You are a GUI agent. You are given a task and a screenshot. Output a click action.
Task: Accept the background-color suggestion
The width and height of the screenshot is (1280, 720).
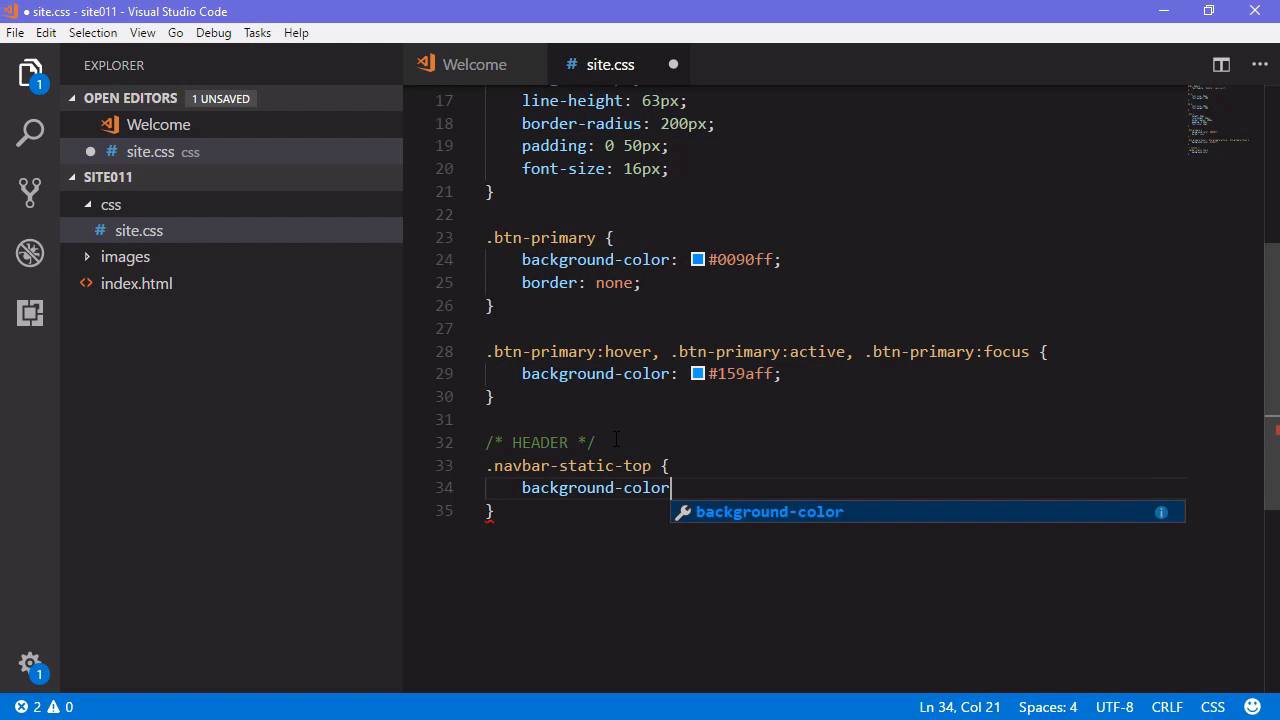(927, 512)
